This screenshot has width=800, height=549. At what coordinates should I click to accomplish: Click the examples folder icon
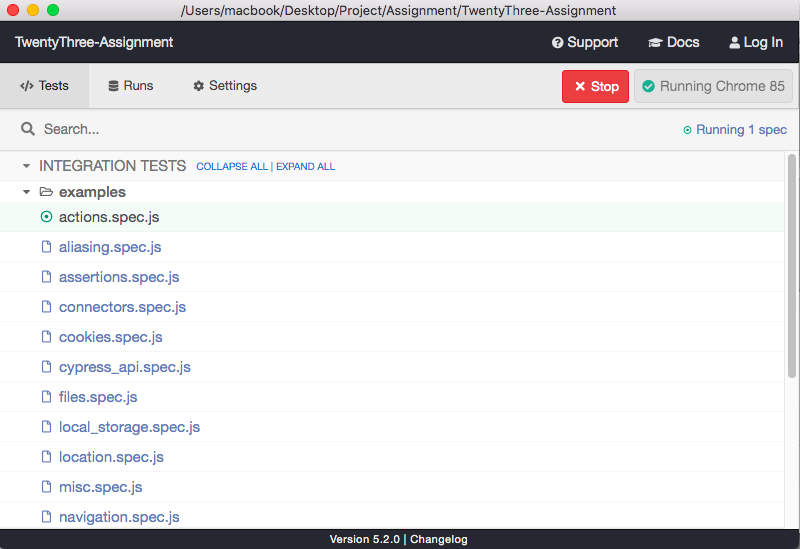tap(46, 192)
